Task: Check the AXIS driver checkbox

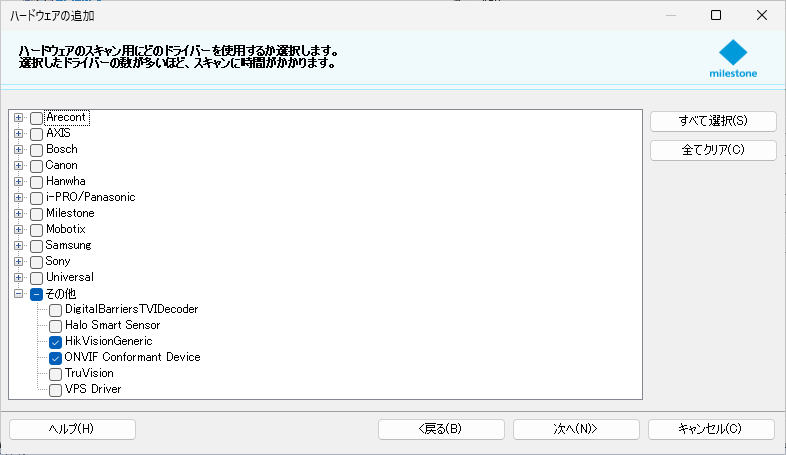Action: [x=36, y=134]
